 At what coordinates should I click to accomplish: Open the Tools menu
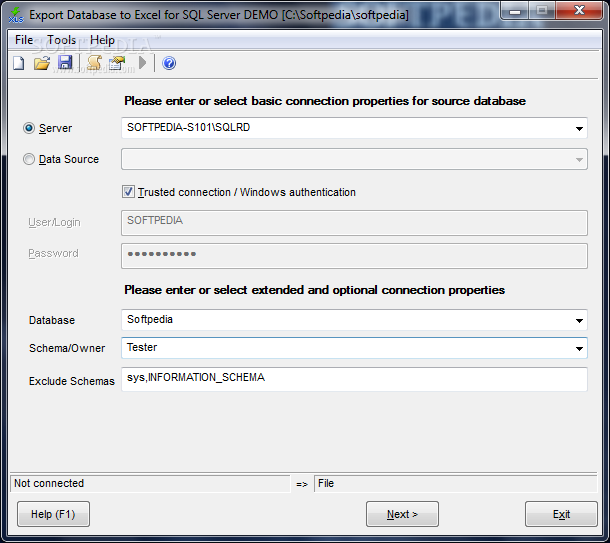61,40
